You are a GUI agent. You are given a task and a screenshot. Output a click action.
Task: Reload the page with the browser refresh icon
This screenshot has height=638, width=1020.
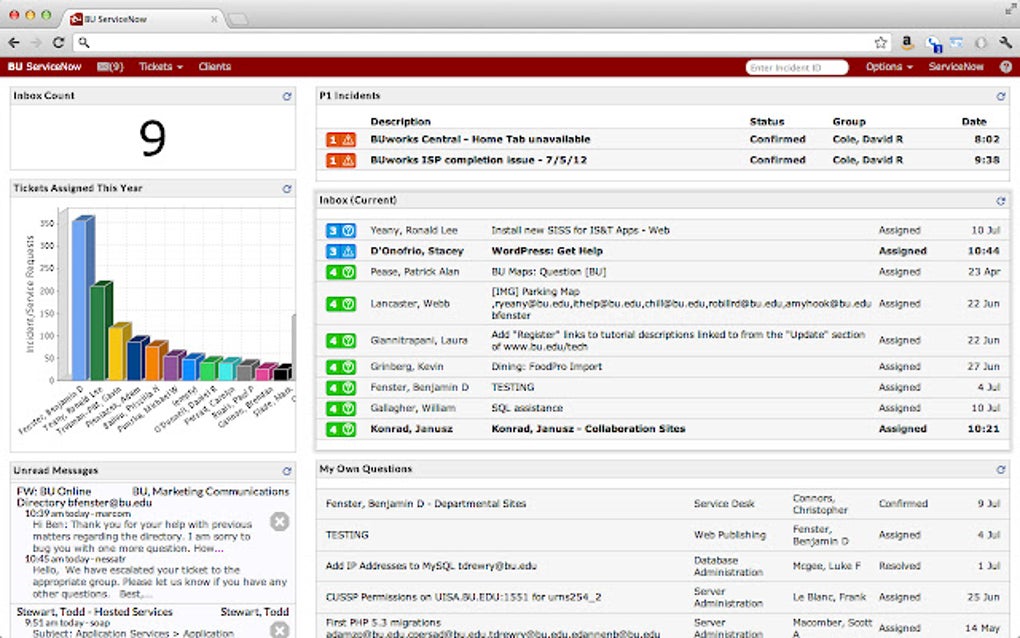point(58,42)
